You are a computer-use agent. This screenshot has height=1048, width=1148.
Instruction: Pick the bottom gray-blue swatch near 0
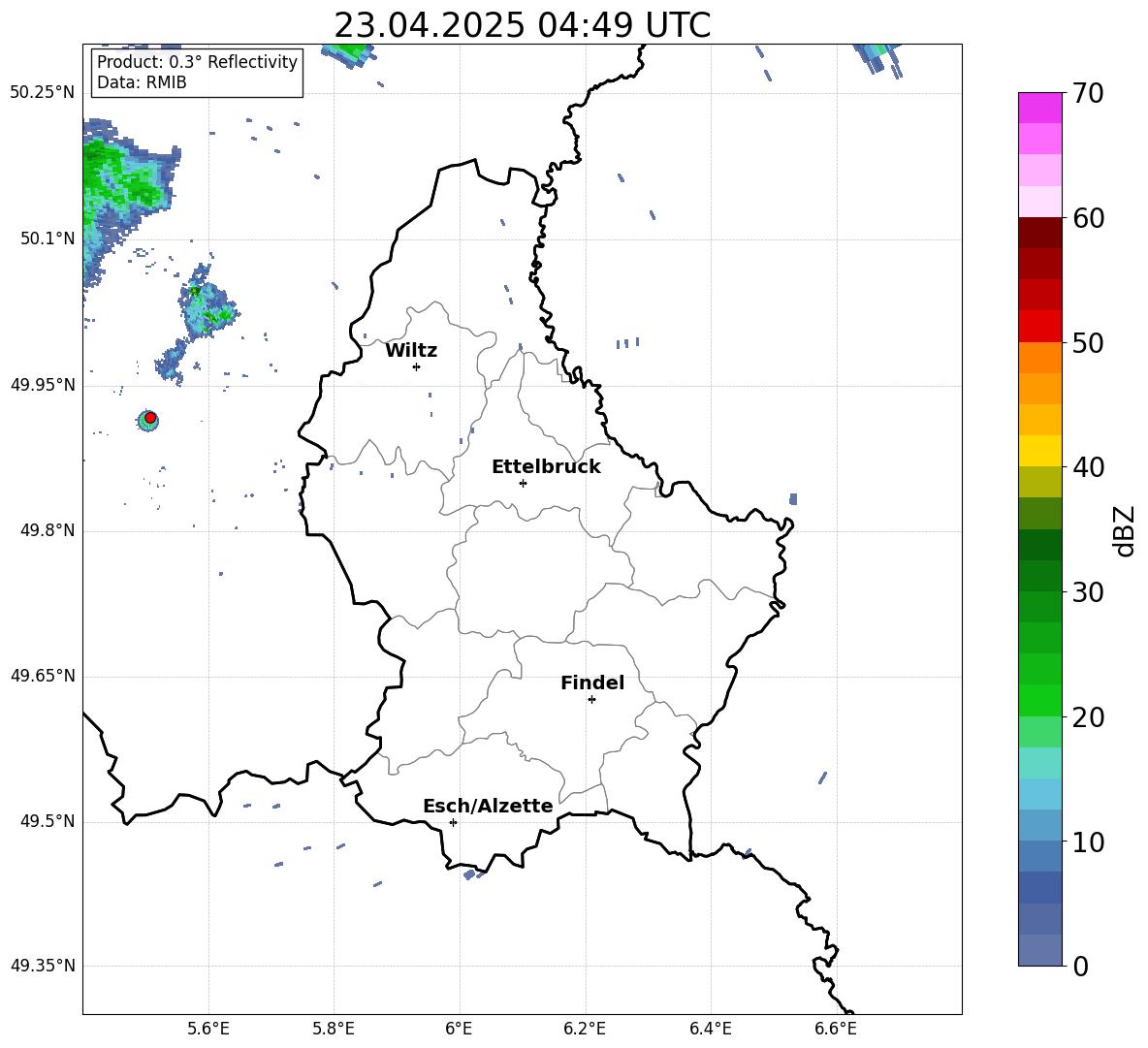coord(1039,950)
